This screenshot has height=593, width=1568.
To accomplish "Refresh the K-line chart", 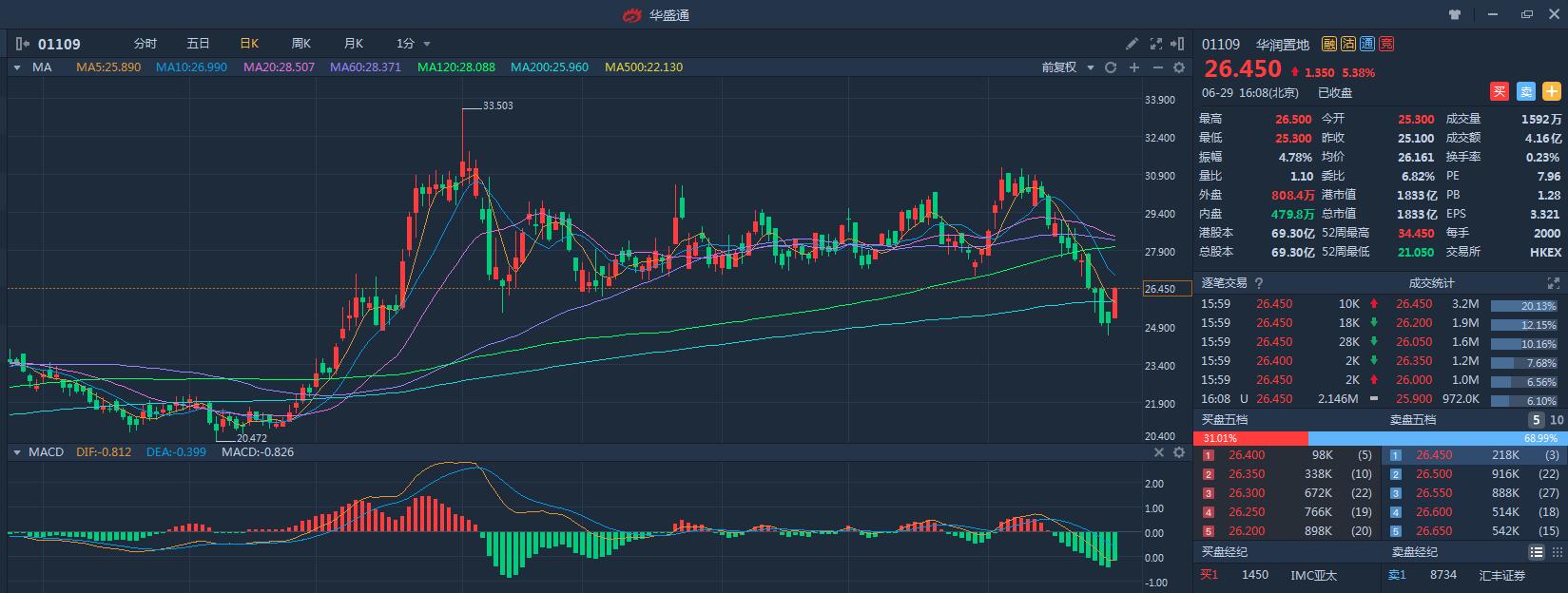I will click(1111, 67).
